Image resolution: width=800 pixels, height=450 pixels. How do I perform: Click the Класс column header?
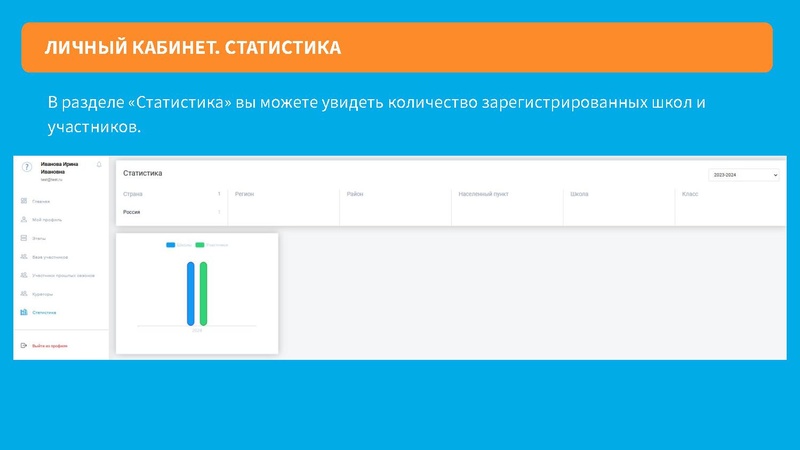coord(690,194)
